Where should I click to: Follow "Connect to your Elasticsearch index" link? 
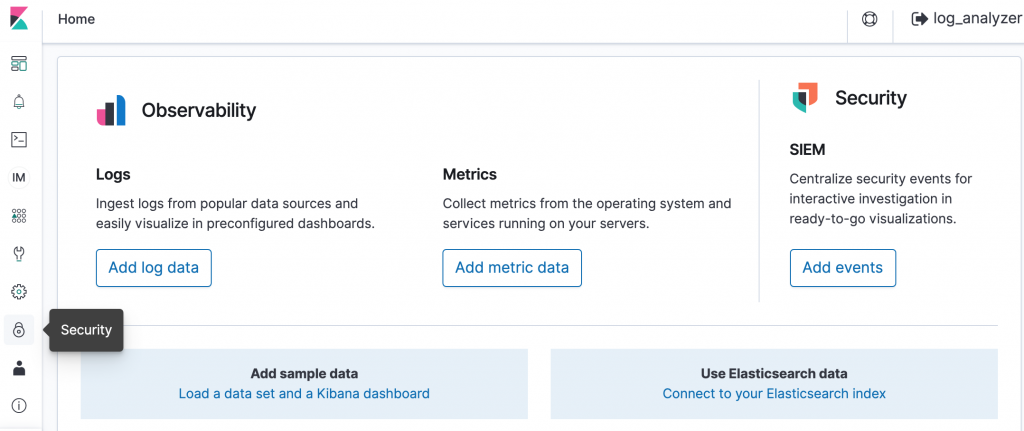click(774, 394)
